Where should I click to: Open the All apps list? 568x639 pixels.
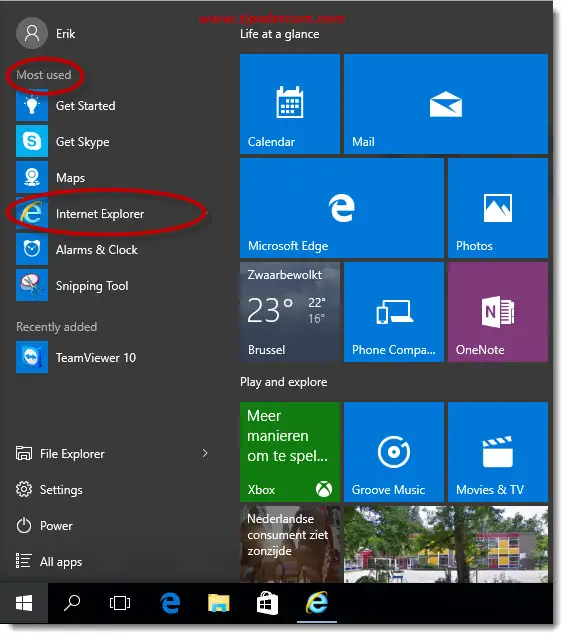pos(49,562)
